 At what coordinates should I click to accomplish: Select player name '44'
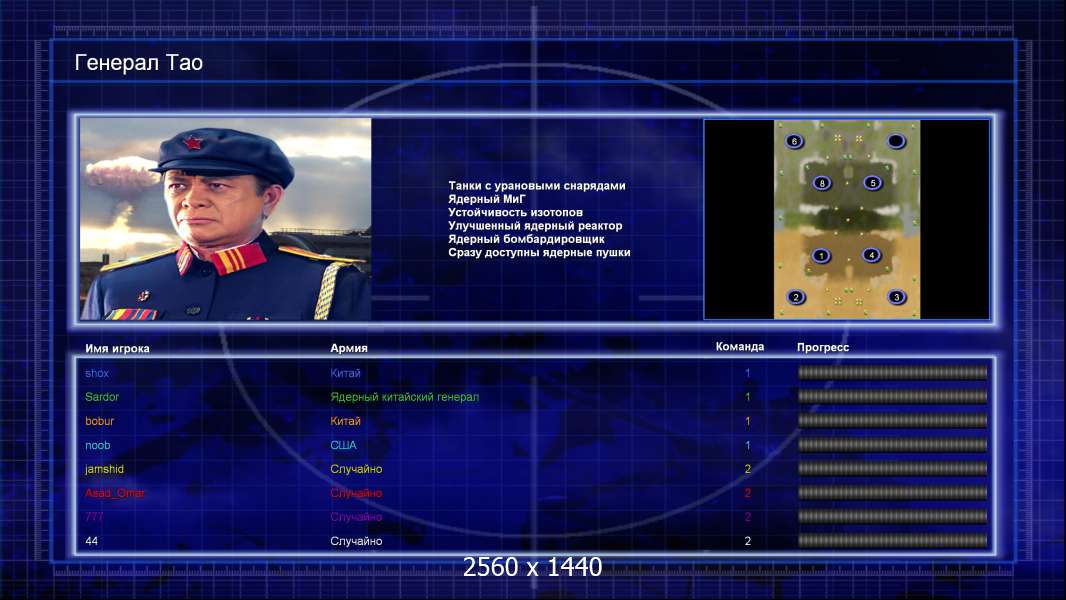coord(91,541)
